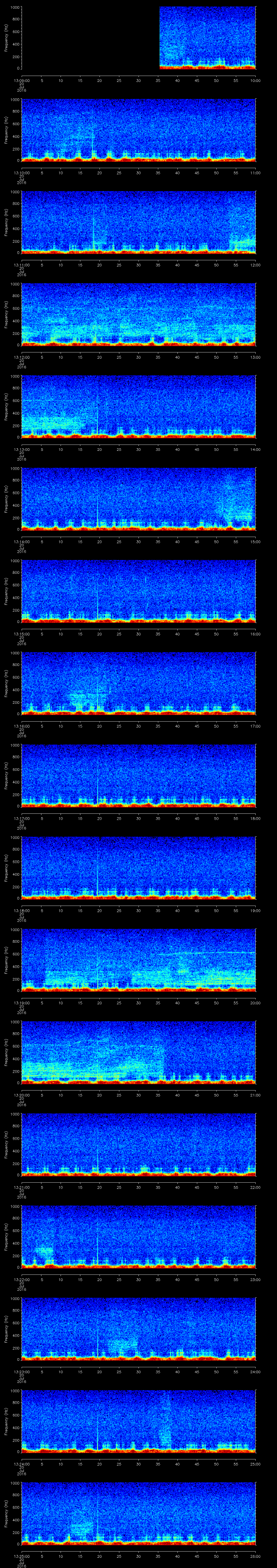Image resolution: width=277 pixels, height=1568 pixels.
Task: Click 'Frequency (Hz)' label of the 13:09:00 panel
Action: pyautogui.click(x=6, y=38)
